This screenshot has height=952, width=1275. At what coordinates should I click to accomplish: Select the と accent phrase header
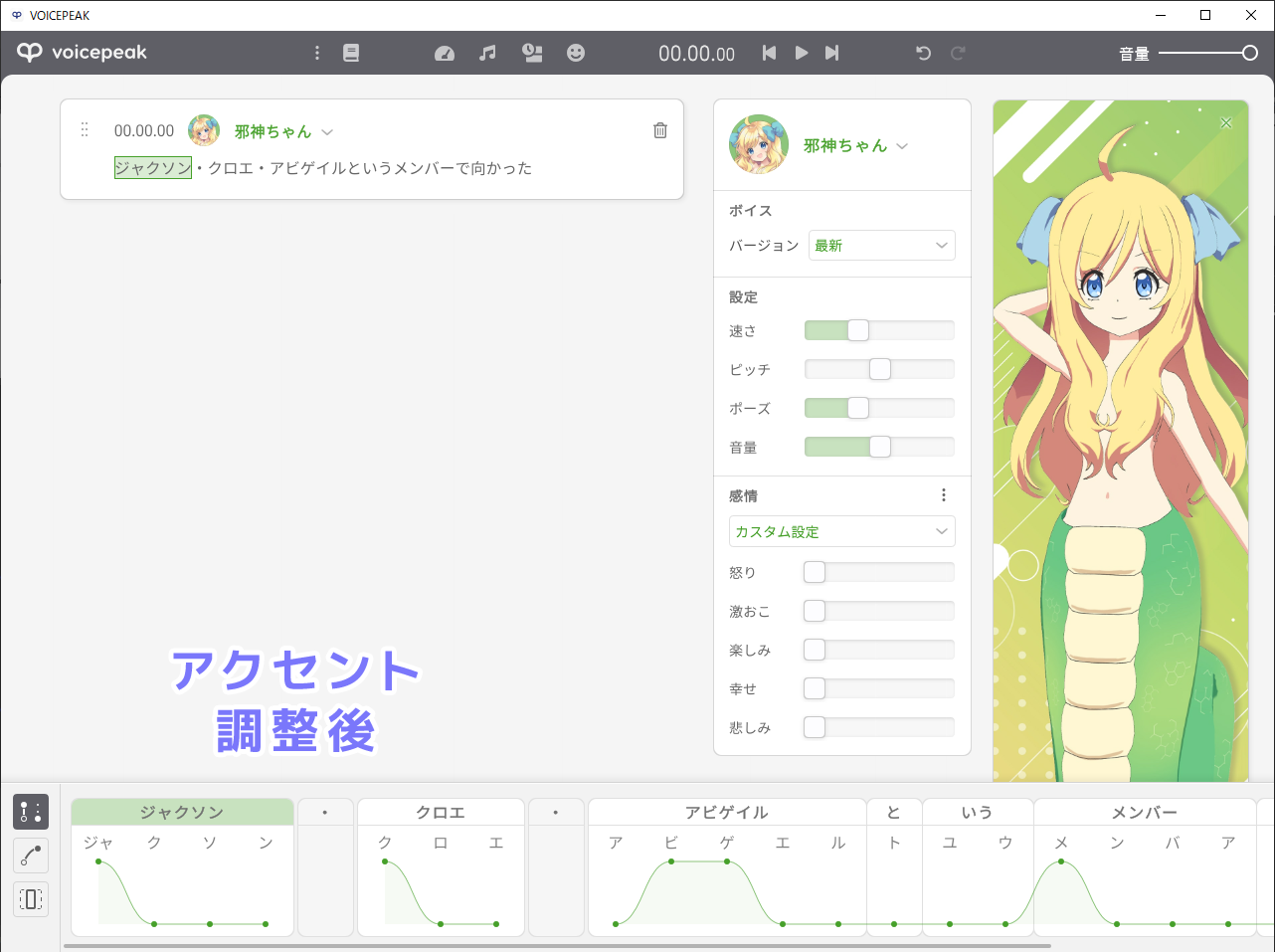tap(894, 812)
